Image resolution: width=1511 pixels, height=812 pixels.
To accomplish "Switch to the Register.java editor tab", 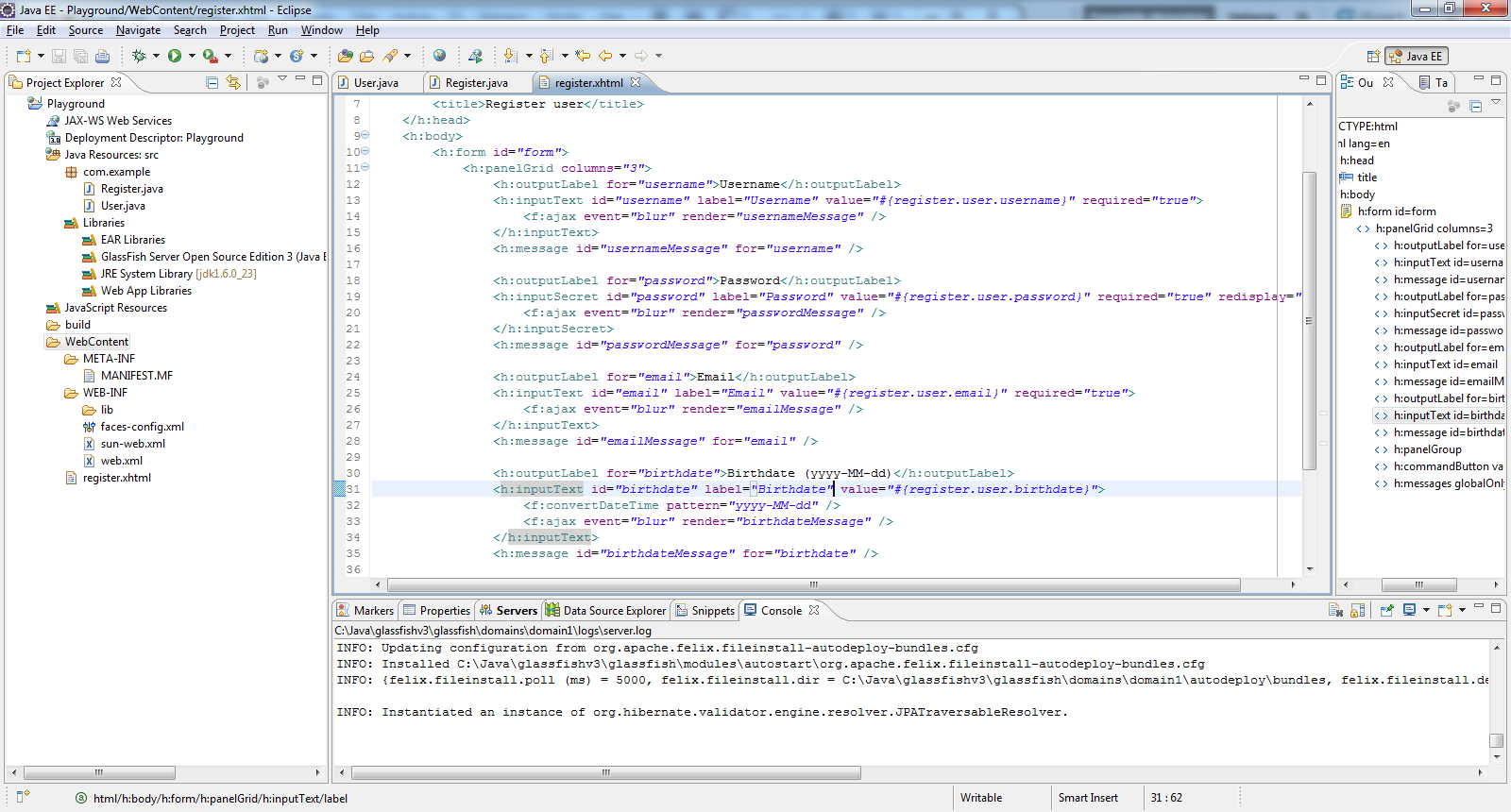I will coord(477,83).
